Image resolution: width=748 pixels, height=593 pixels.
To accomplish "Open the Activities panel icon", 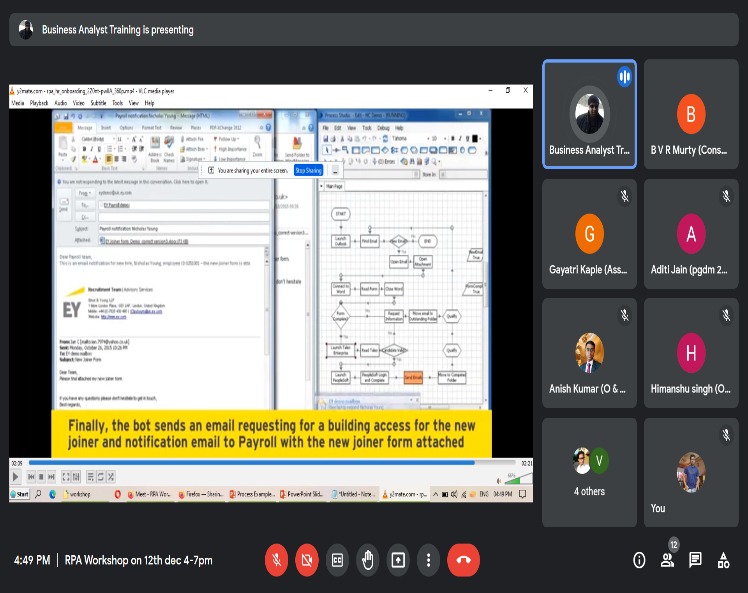I will click(723, 560).
